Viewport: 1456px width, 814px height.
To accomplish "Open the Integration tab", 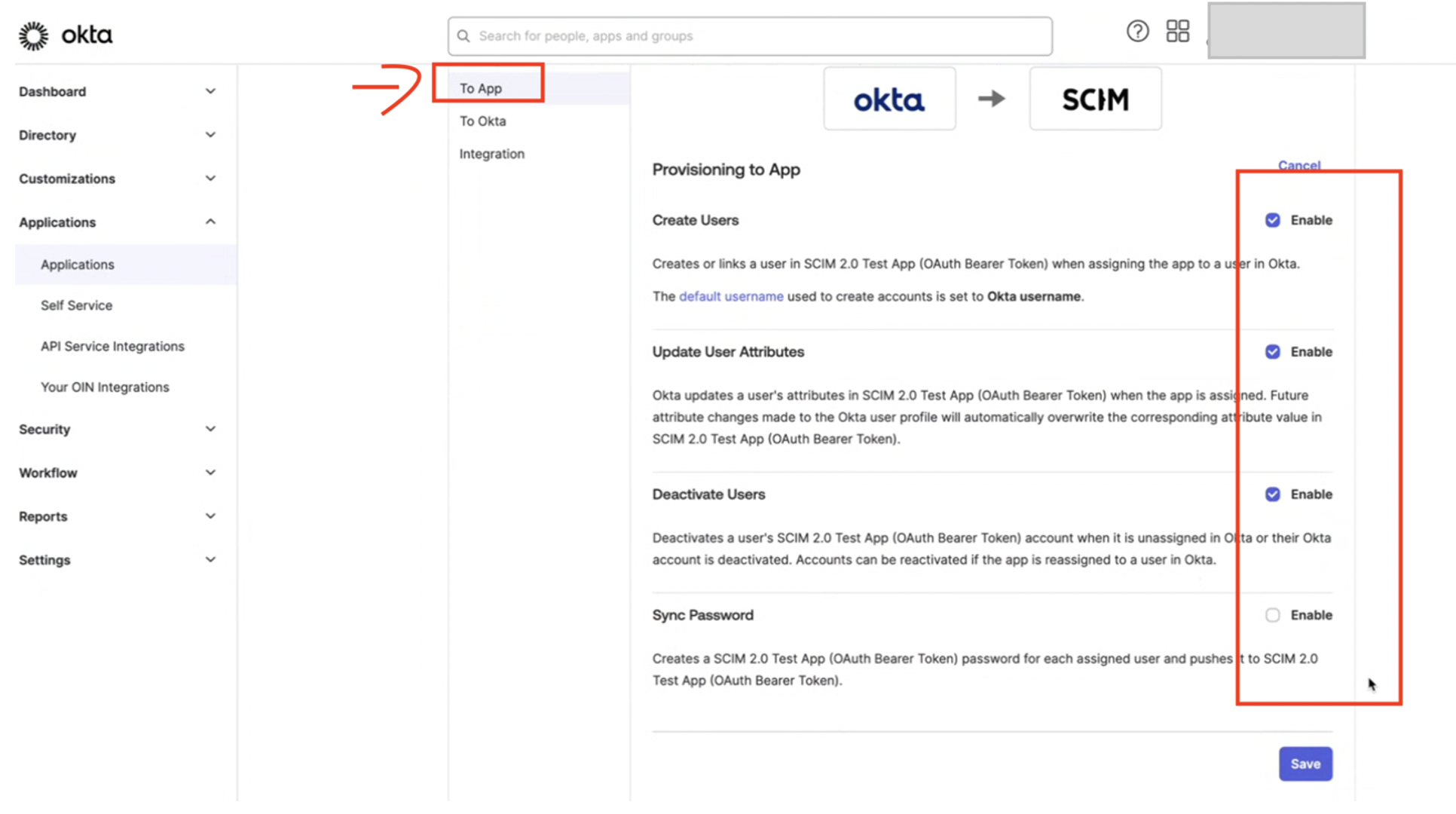I will [492, 154].
